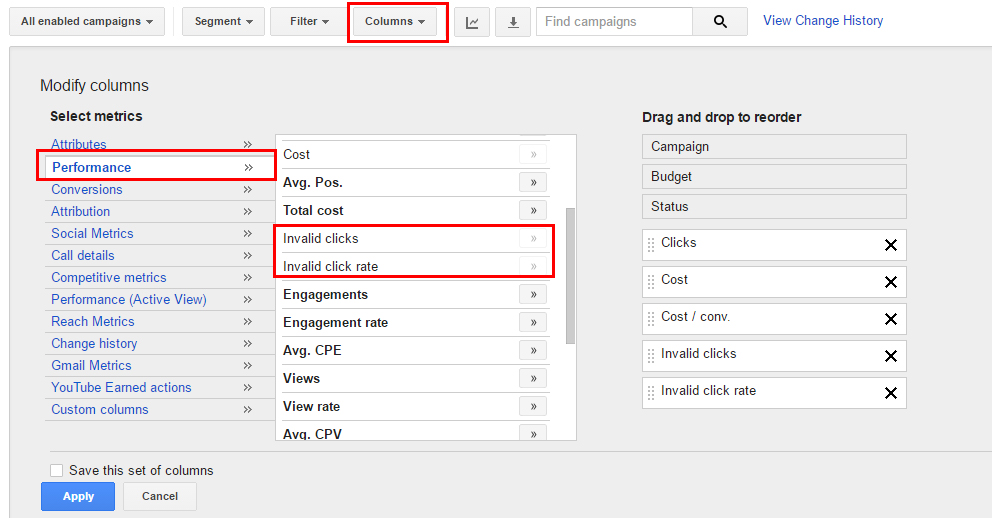Screen dimensions: 992x518
Task: Expand Call details category chevron
Action: point(247,256)
